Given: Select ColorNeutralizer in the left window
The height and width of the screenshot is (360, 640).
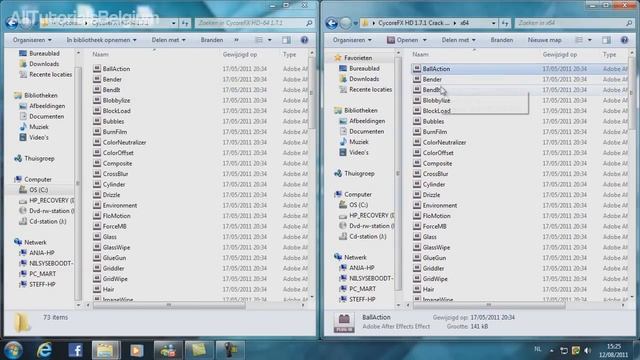Looking at the screenshot, I should (124, 142).
